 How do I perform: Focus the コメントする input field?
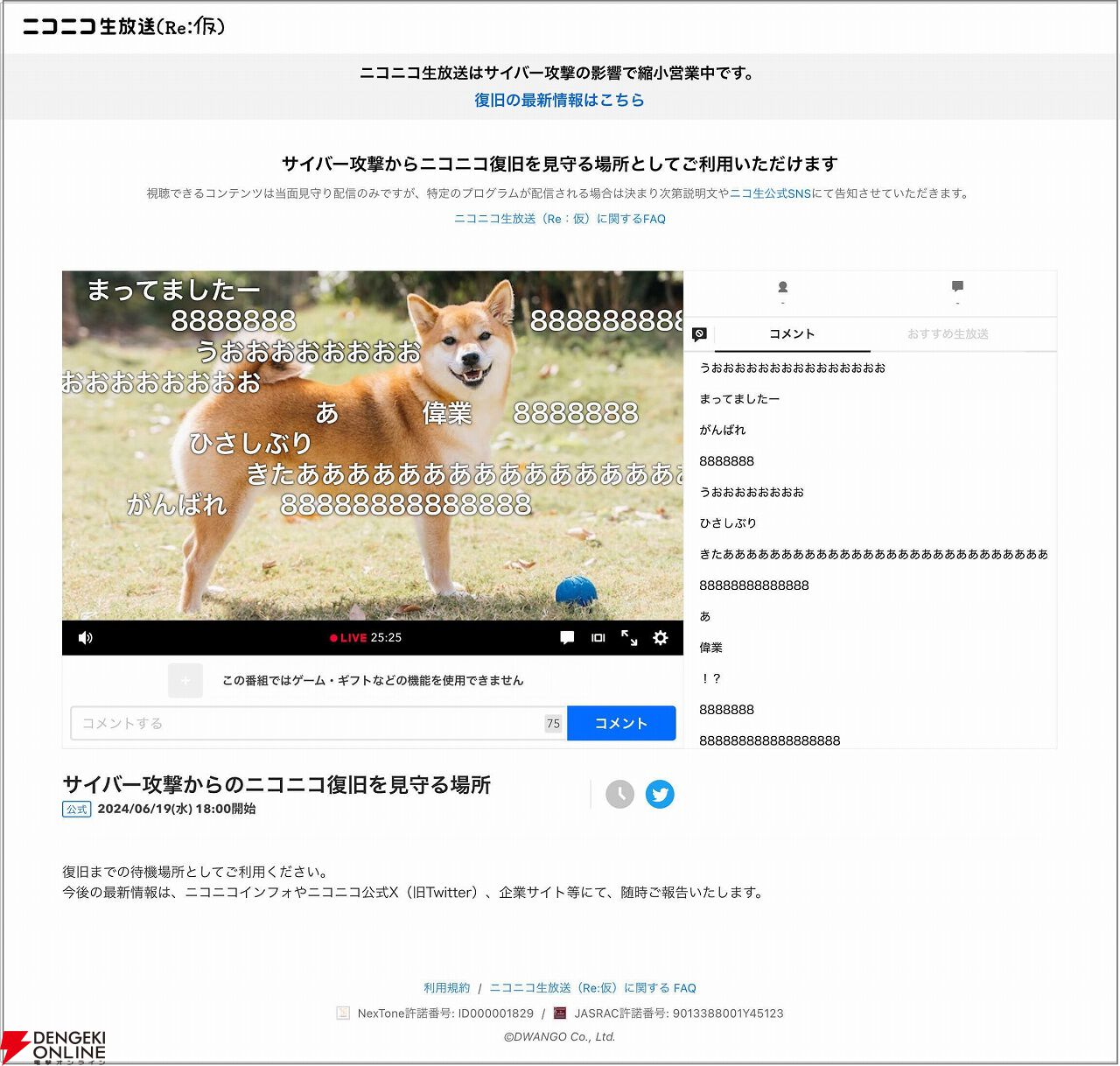tap(318, 723)
